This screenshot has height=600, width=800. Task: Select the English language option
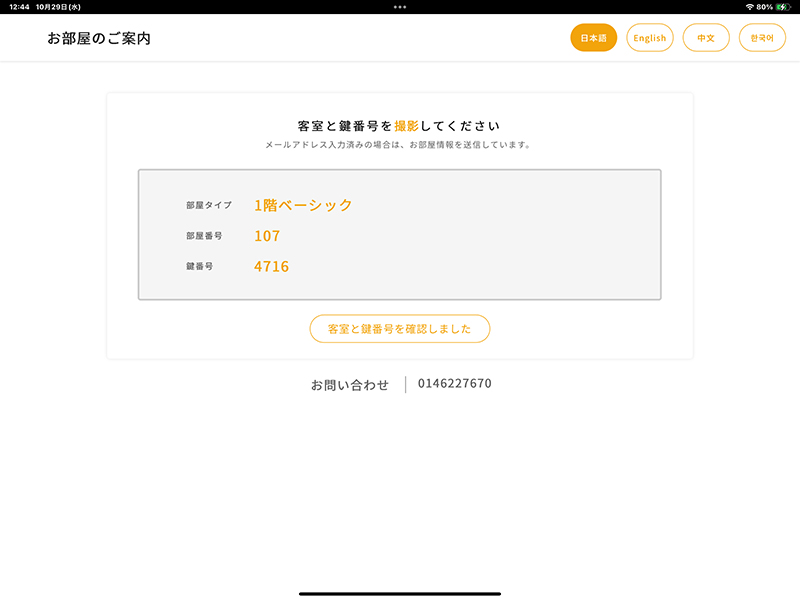click(x=650, y=37)
